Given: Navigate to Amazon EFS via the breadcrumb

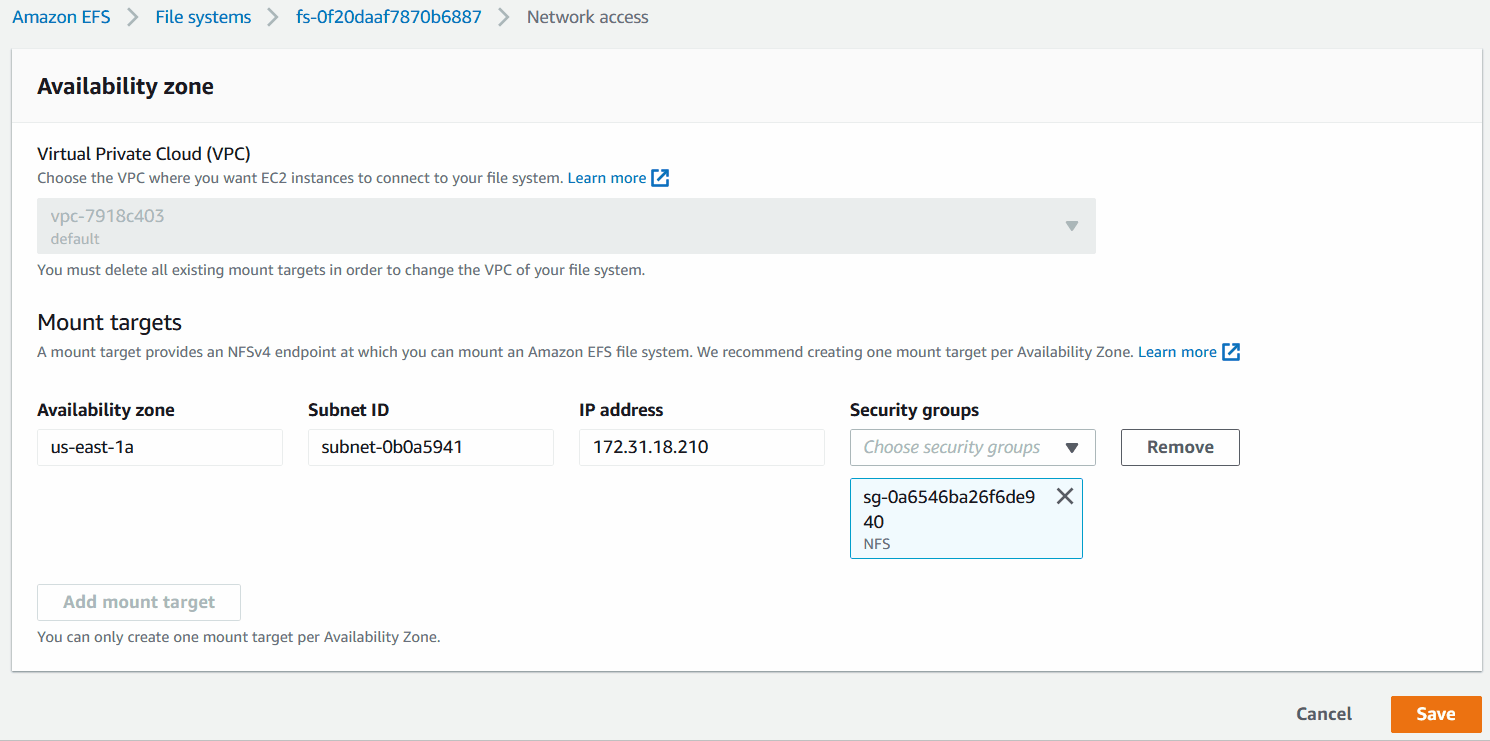Looking at the screenshot, I should (x=61, y=16).
